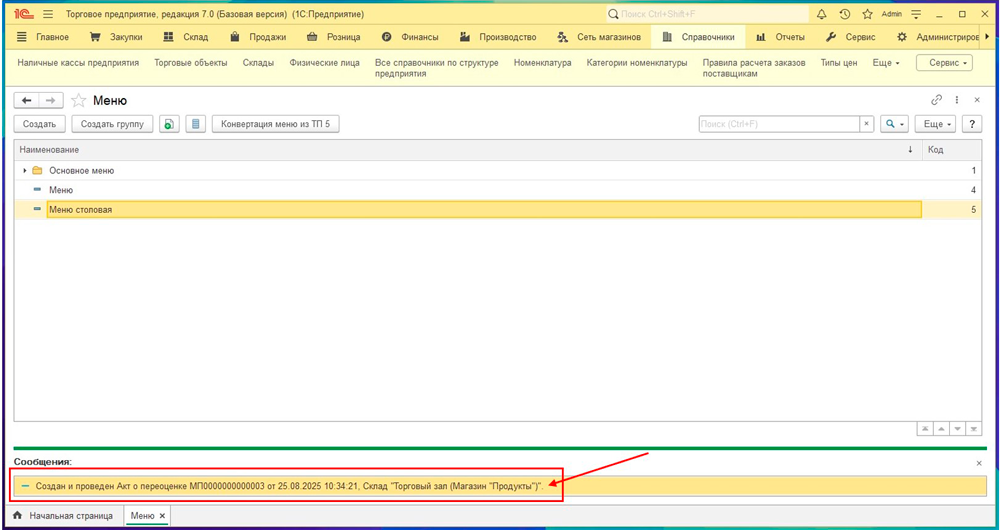Open the search options dropdown
Image resolution: width=1000 pixels, height=530 pixels.
point(893,124)
